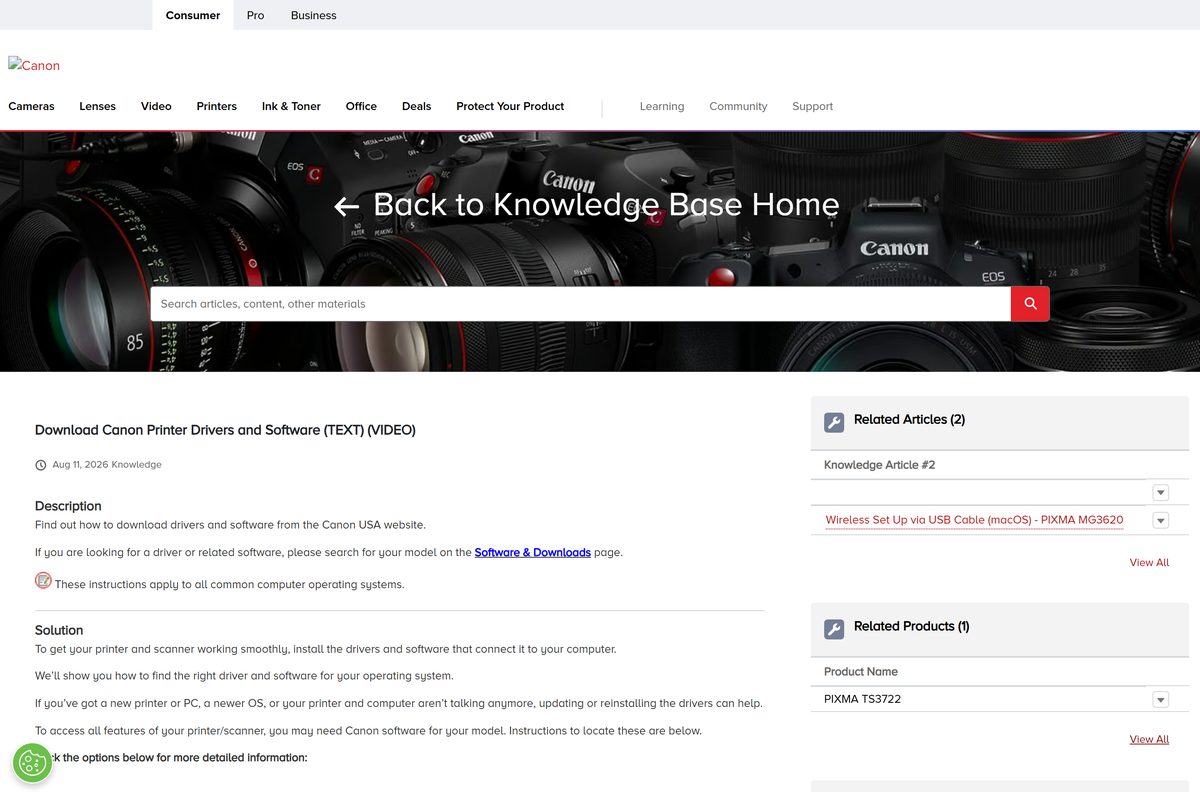1200x792 pixels.
Task: Click the back arrow beside Knowledge Base Home
Action: pos(346,206)
